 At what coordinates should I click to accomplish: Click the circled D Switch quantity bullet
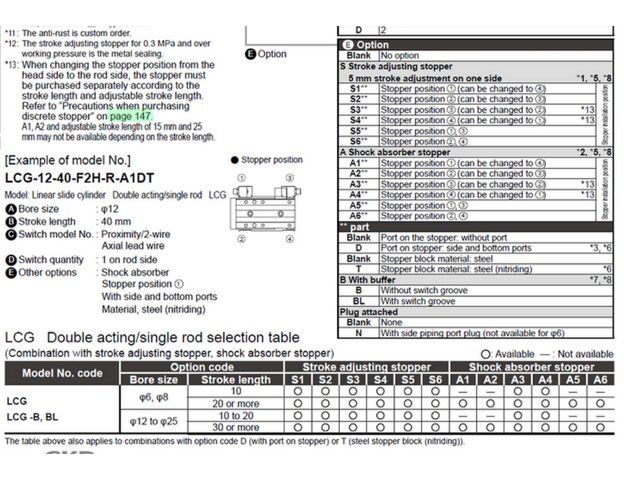pyautogui.click(x=11, y=260)
